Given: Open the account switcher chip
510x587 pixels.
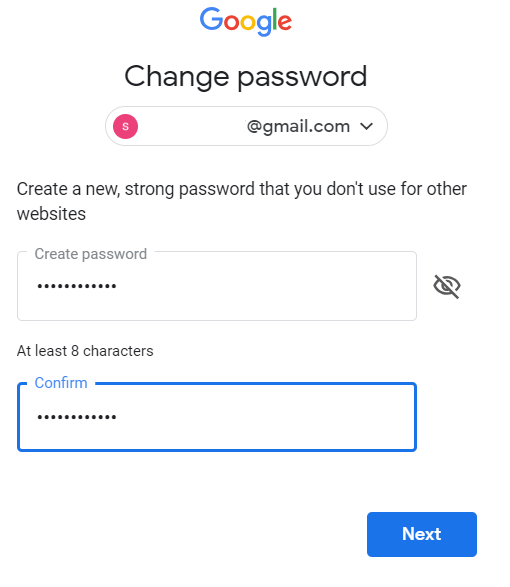Looking at the screenshot, I should 246,126.
